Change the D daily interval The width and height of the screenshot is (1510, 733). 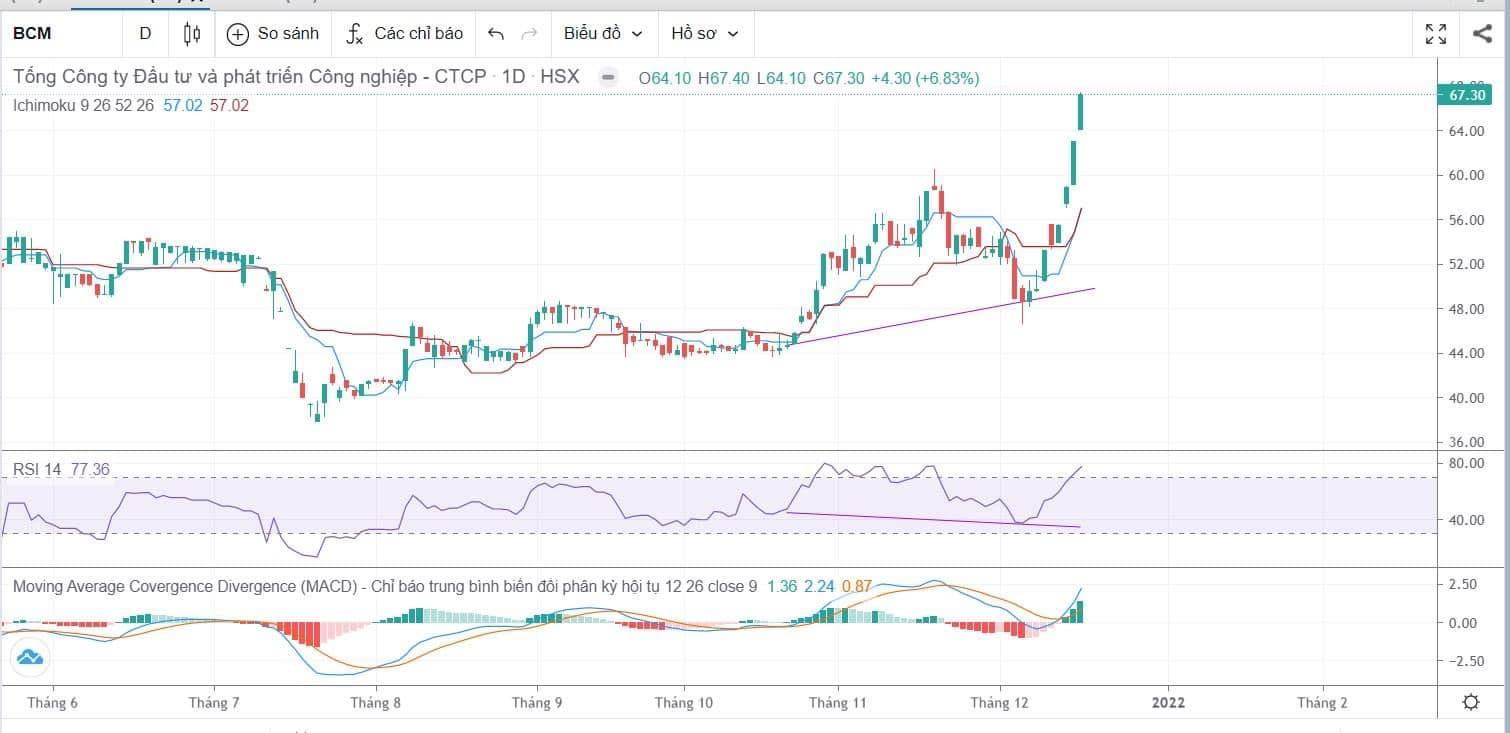pos(145,33)
